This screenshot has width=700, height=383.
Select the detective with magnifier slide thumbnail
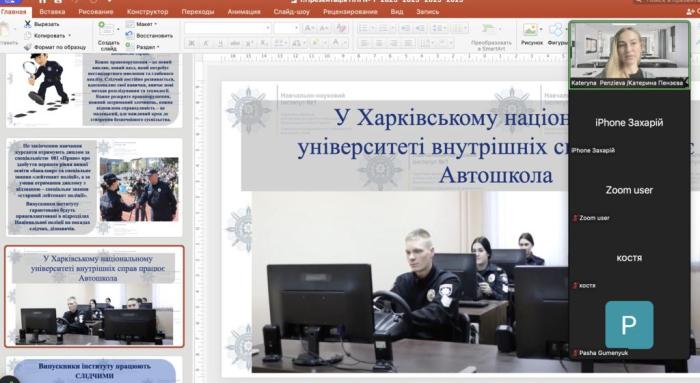coord(94,90)
